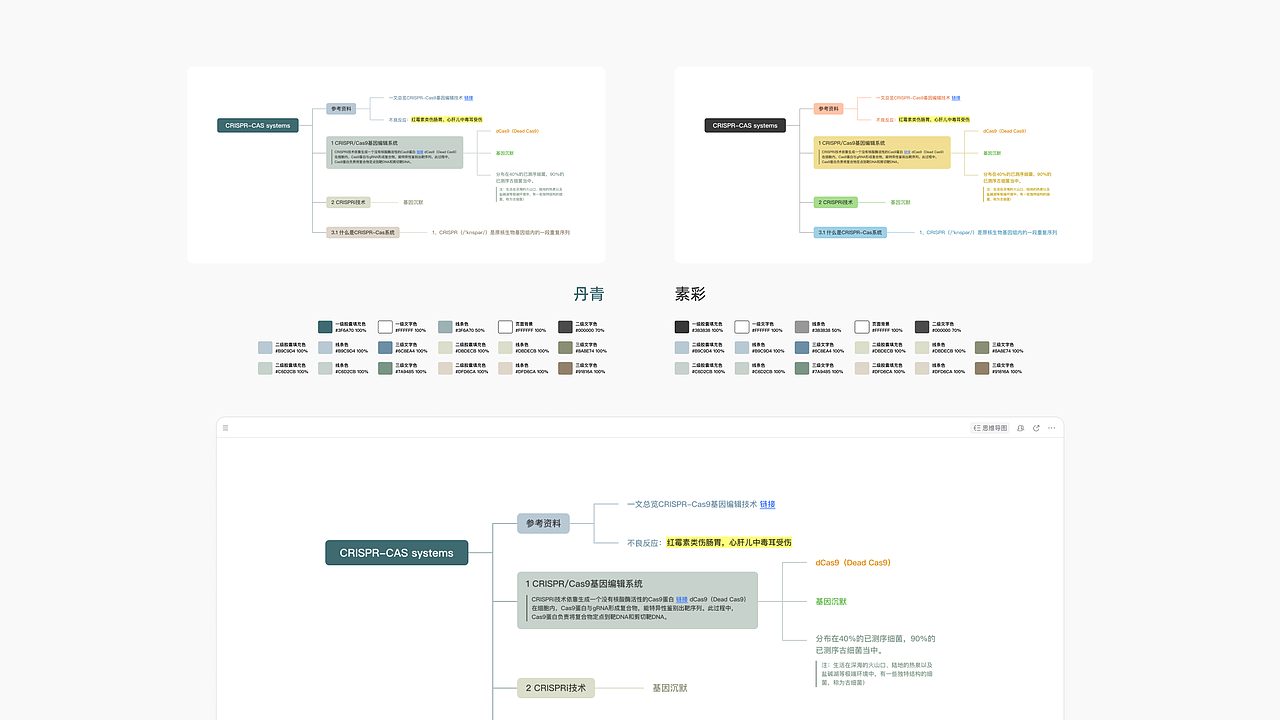Viewport: 1280px width, 720px height.
Task: Select the CRISPR-CAS systems root node in the bottom window
Action: (x=397, y=553)
